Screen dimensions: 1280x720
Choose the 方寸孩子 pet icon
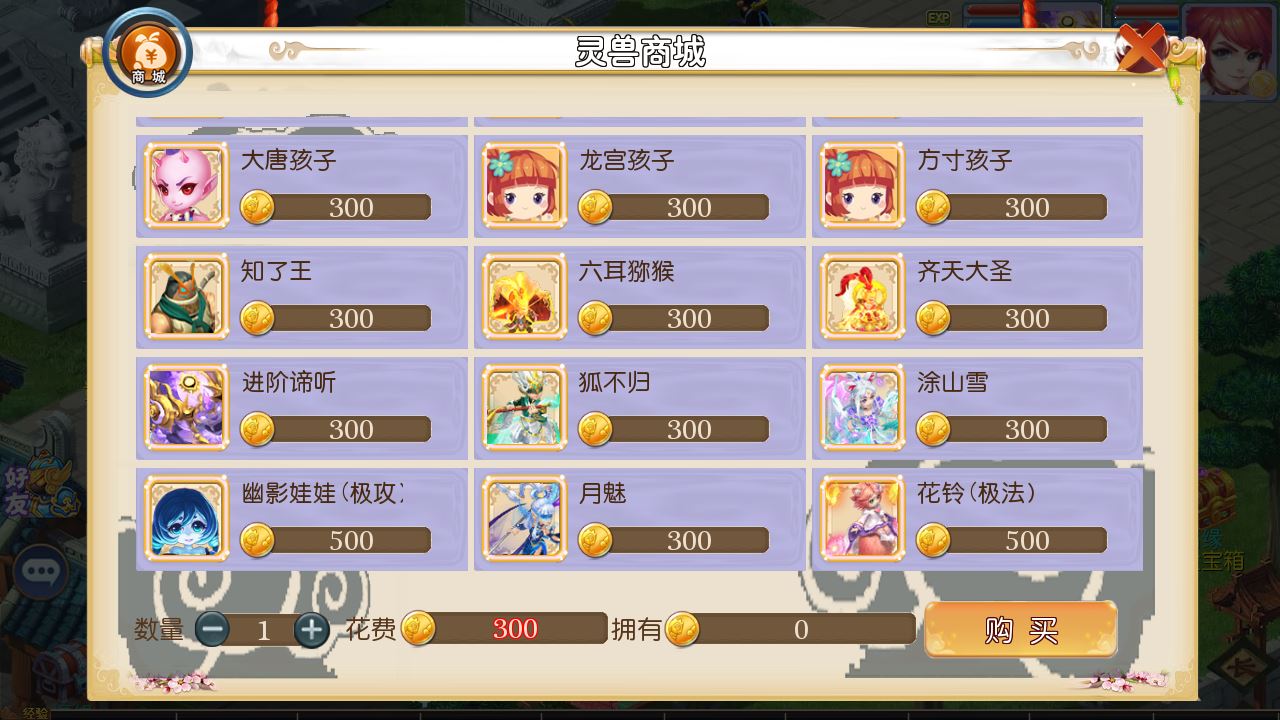click(x=862, y=186)
